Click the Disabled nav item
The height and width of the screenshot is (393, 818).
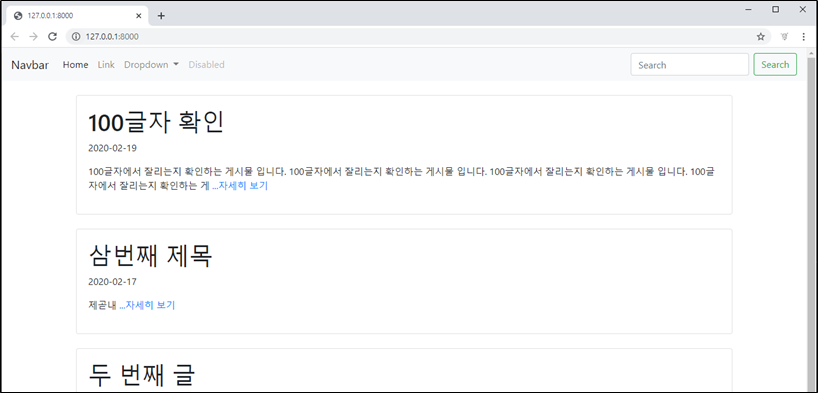click(x=207, y=65)
